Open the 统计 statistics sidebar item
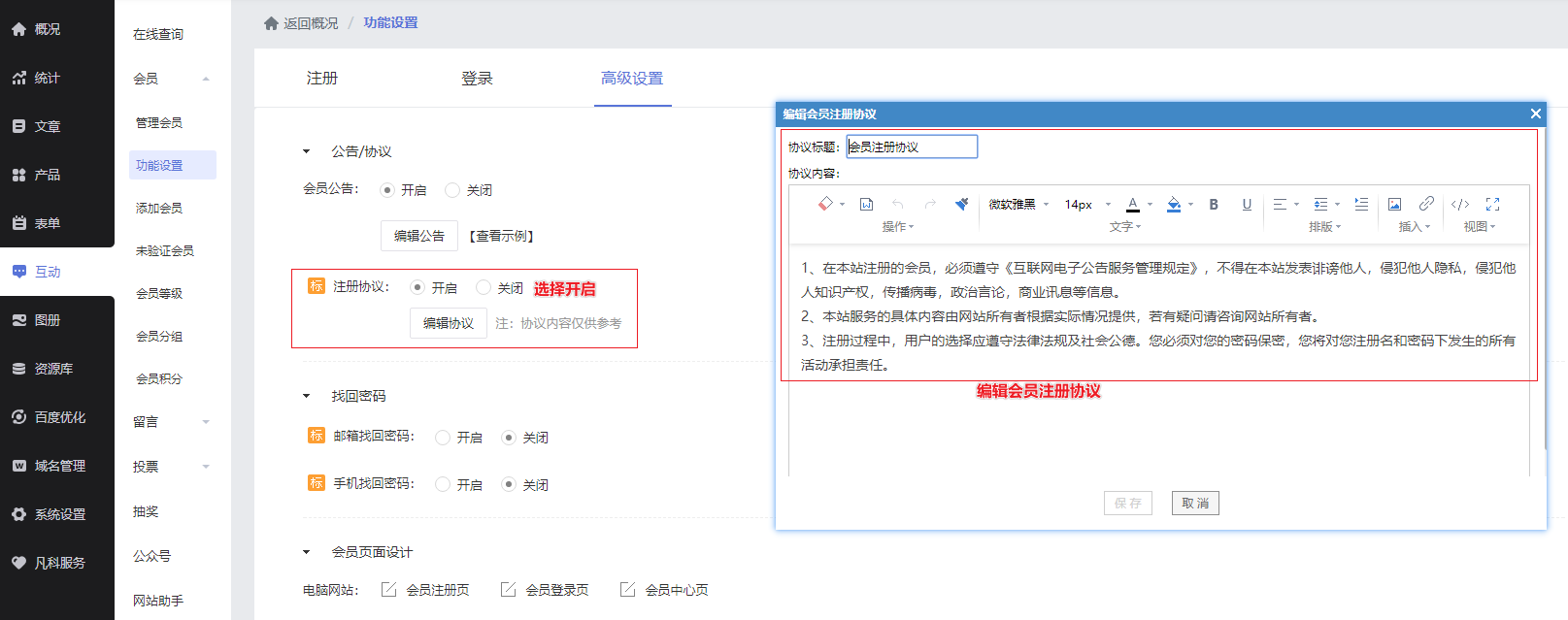Viewport: 1568px width, 620px height. [56, 78]
